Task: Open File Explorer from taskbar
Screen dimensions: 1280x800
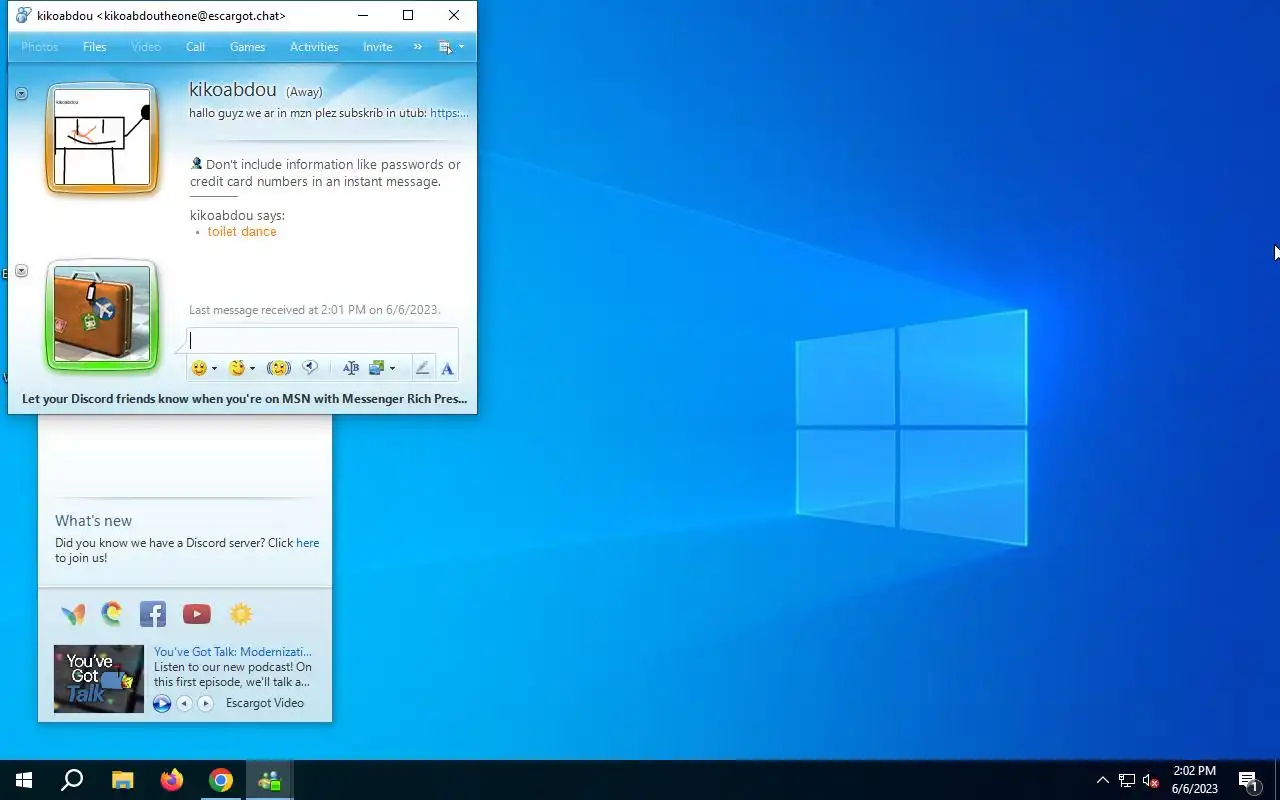Action: click(x=122, y=780)
